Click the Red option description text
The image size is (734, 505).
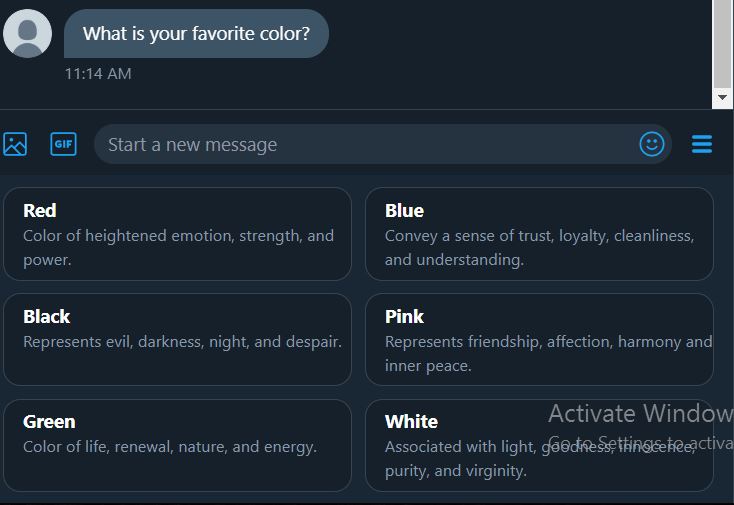(x=178, y=248)
